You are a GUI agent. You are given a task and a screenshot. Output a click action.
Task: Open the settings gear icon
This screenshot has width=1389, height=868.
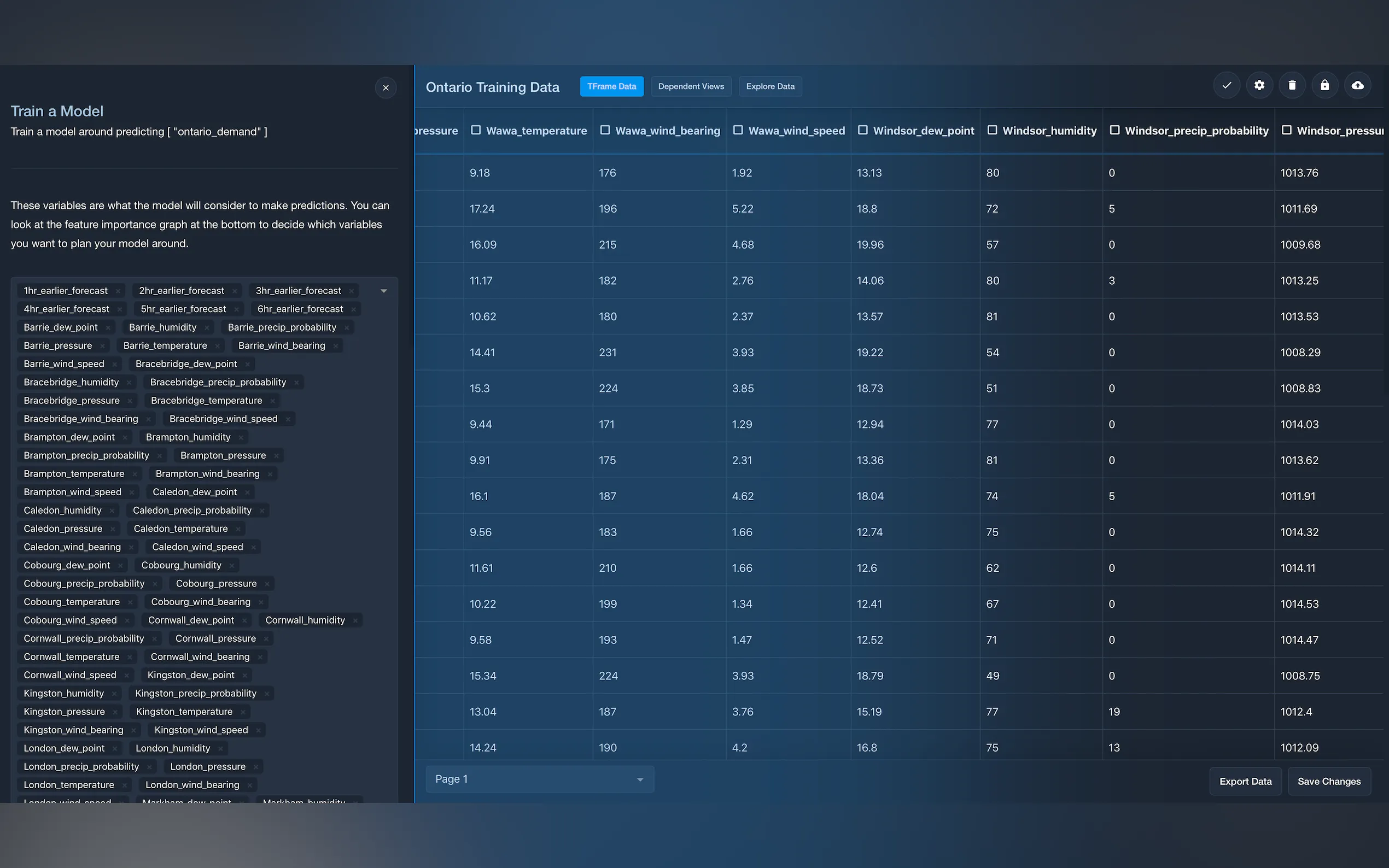(1259, 85)
